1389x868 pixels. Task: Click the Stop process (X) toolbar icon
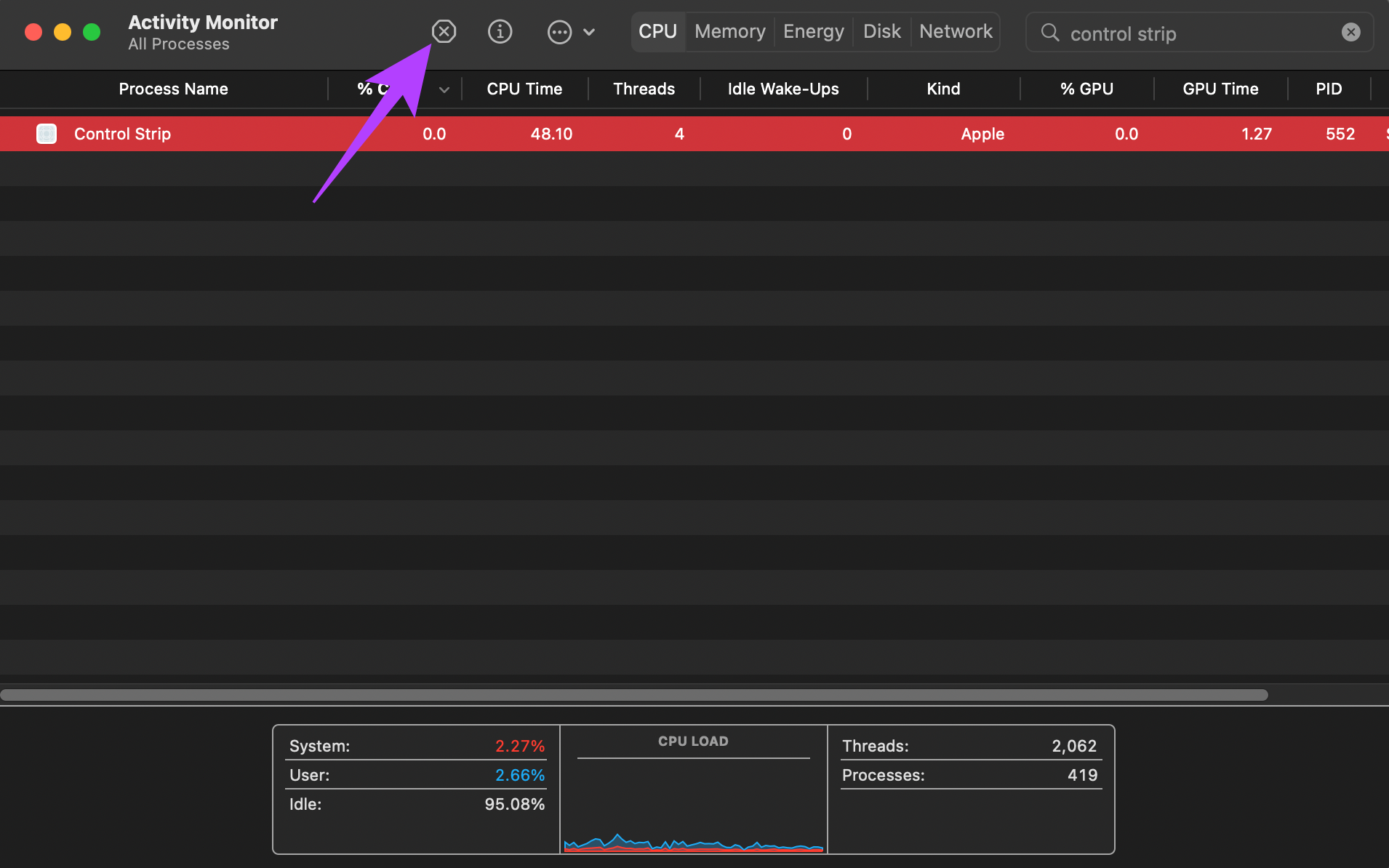[x=444, y=32]
